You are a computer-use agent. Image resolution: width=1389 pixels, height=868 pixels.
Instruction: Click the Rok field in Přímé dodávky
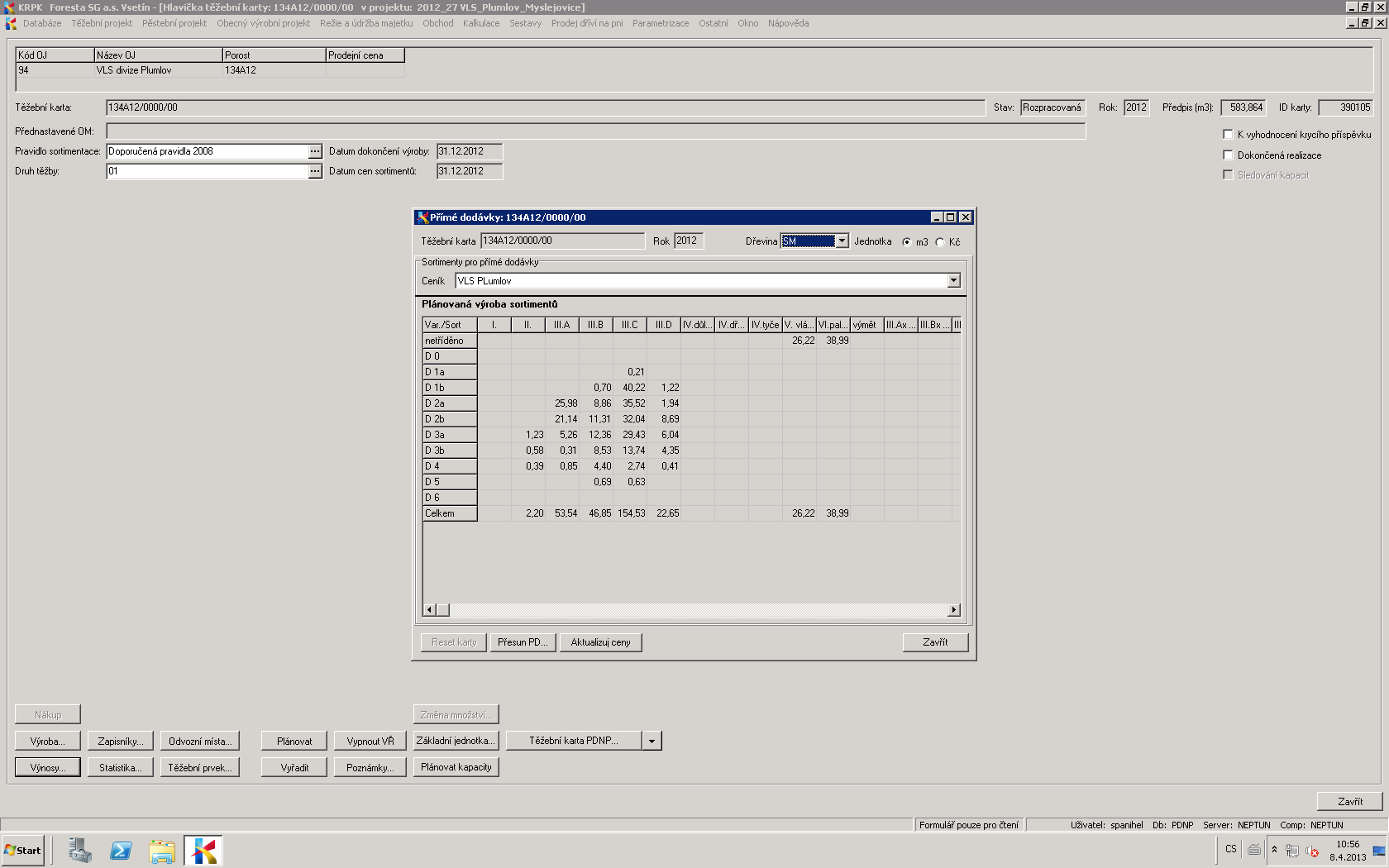point(689,241)
